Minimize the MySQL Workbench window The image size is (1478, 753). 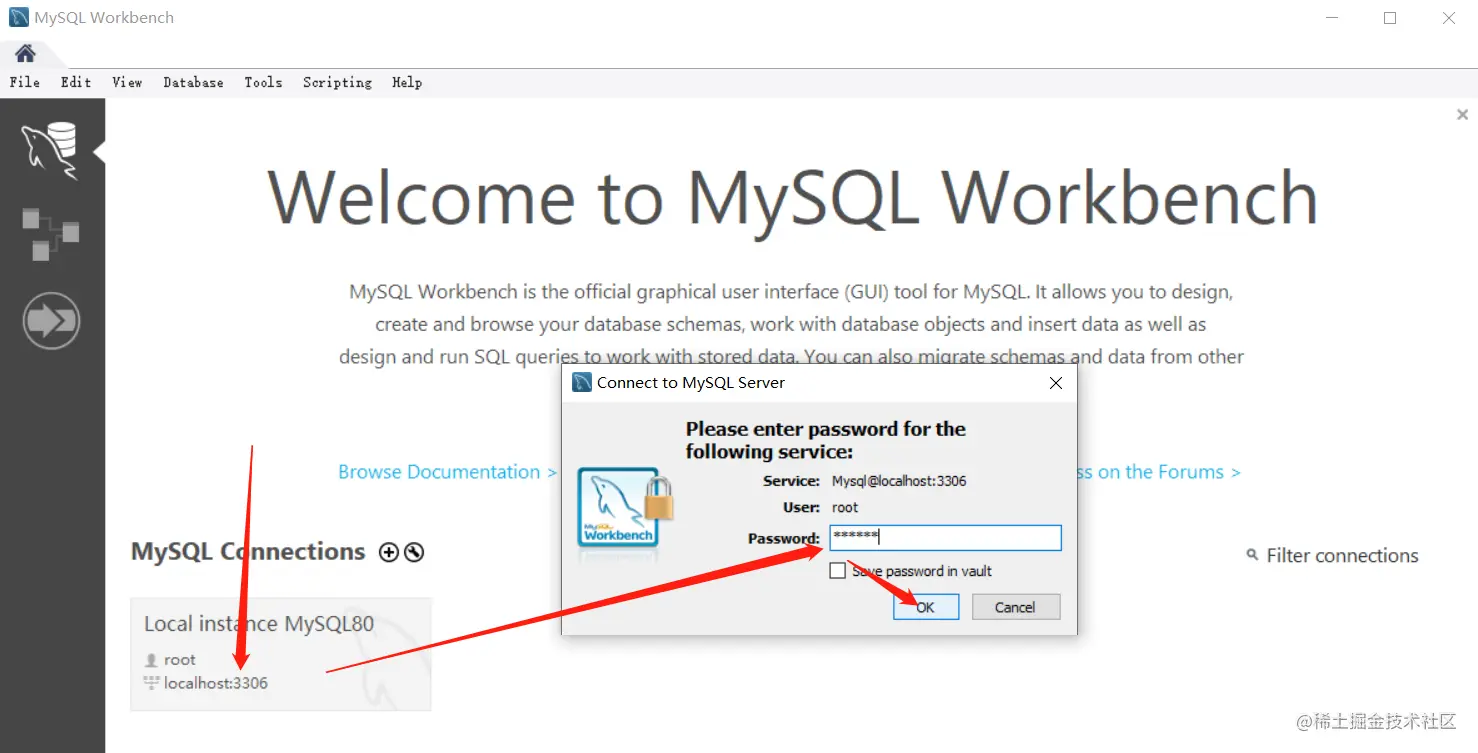(1331, 18)
